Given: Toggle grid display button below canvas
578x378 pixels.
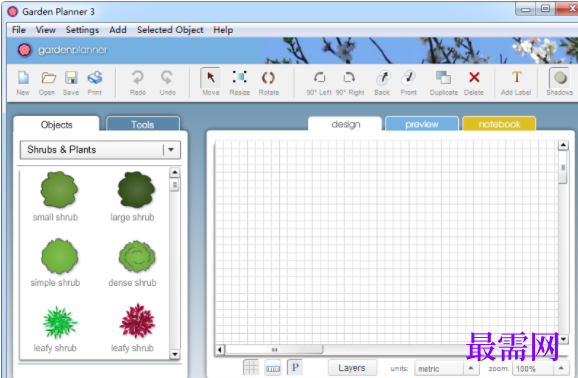Looking at the screenshot, I should (x=251, y=368).
